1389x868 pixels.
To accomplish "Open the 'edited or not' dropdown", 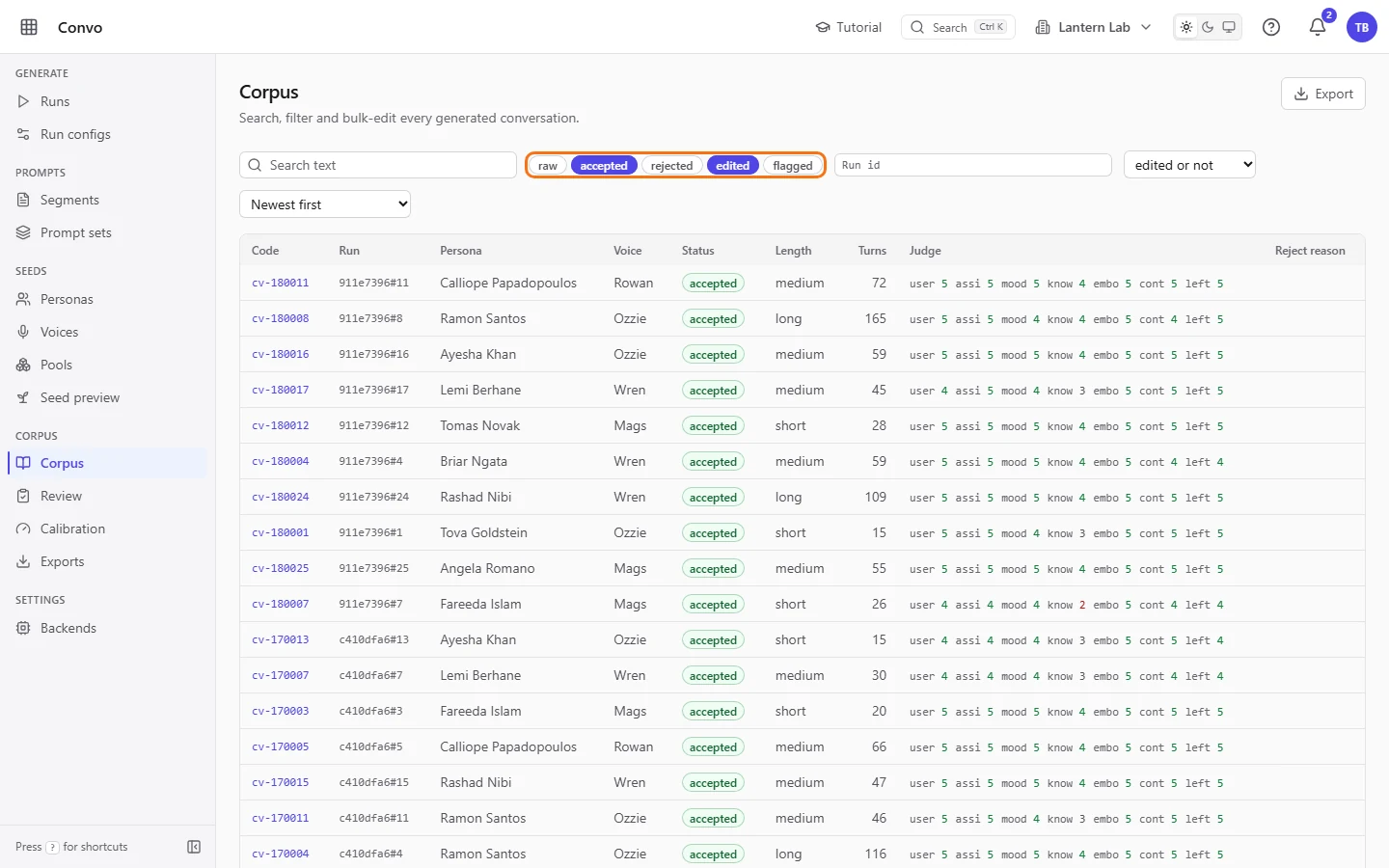I will 1189,165.
